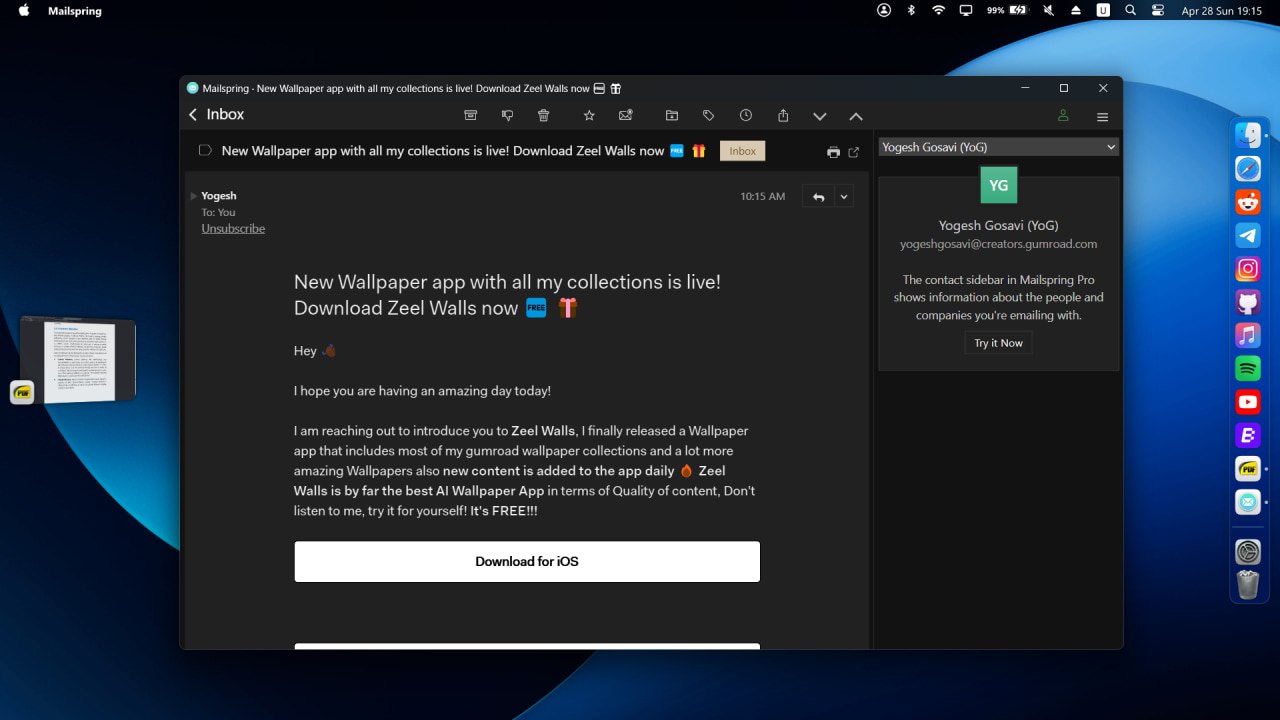Click the Inbox label tag on subject

point(743,151)
